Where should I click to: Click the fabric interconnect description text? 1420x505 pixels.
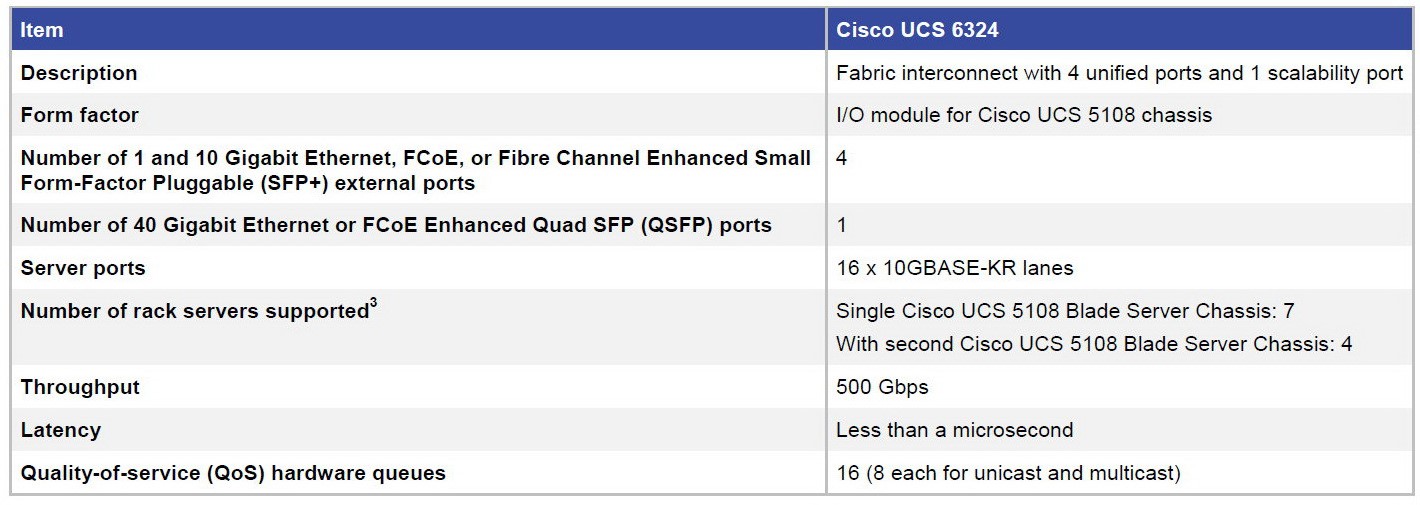tap(1120, 73)
